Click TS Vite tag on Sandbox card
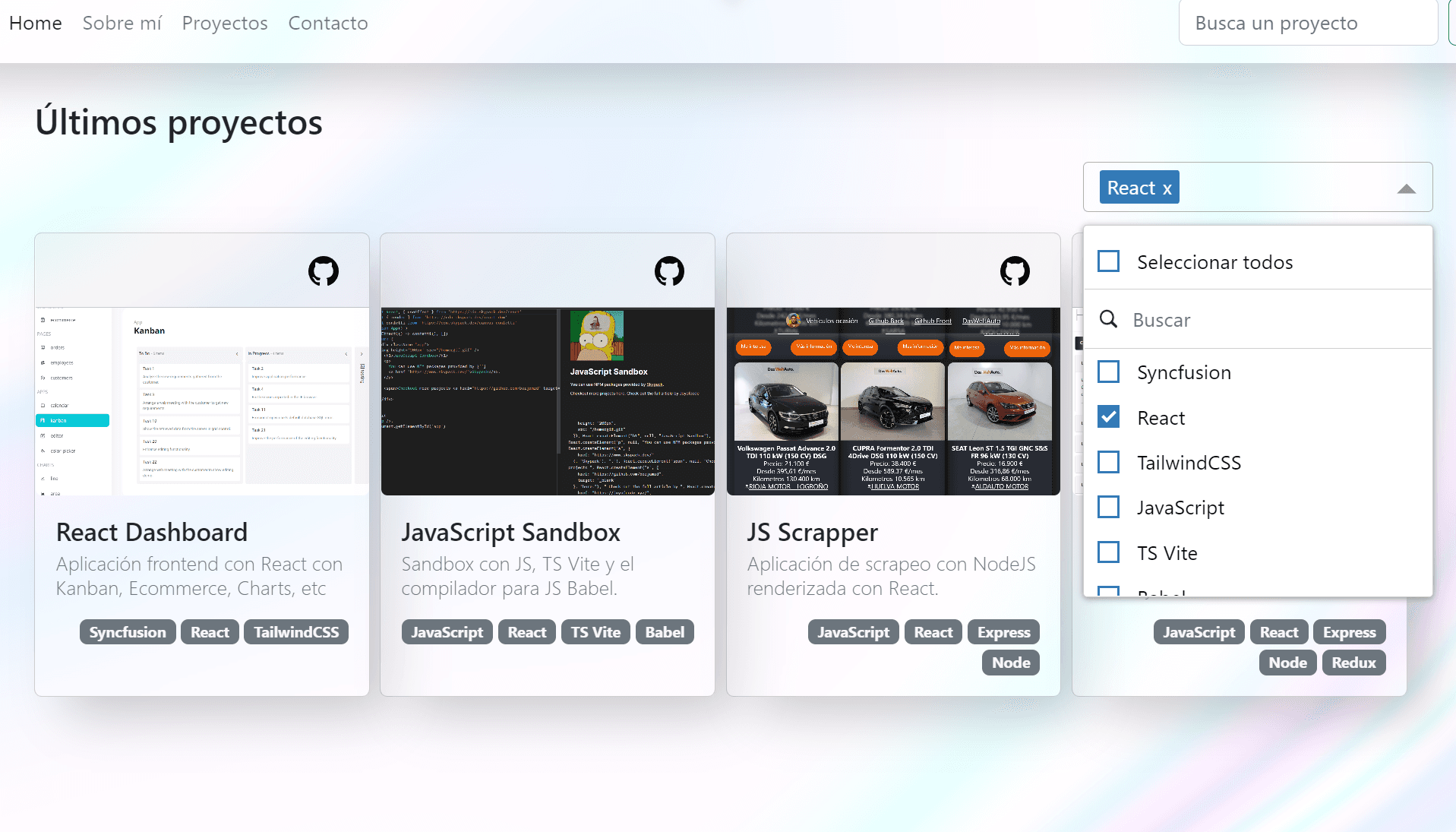The width and height of the screenshot is (1456, 832). 595,632
